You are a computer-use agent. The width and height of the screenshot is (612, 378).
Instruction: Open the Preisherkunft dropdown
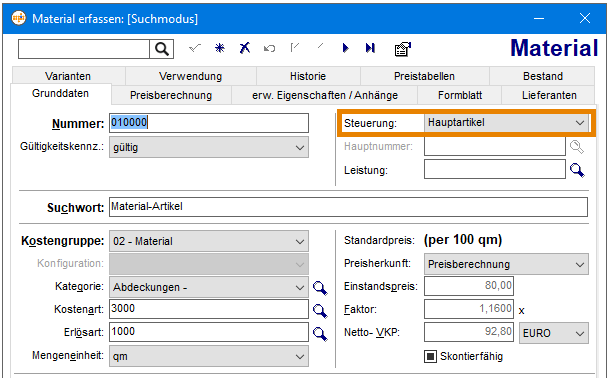tap(506, 264)
